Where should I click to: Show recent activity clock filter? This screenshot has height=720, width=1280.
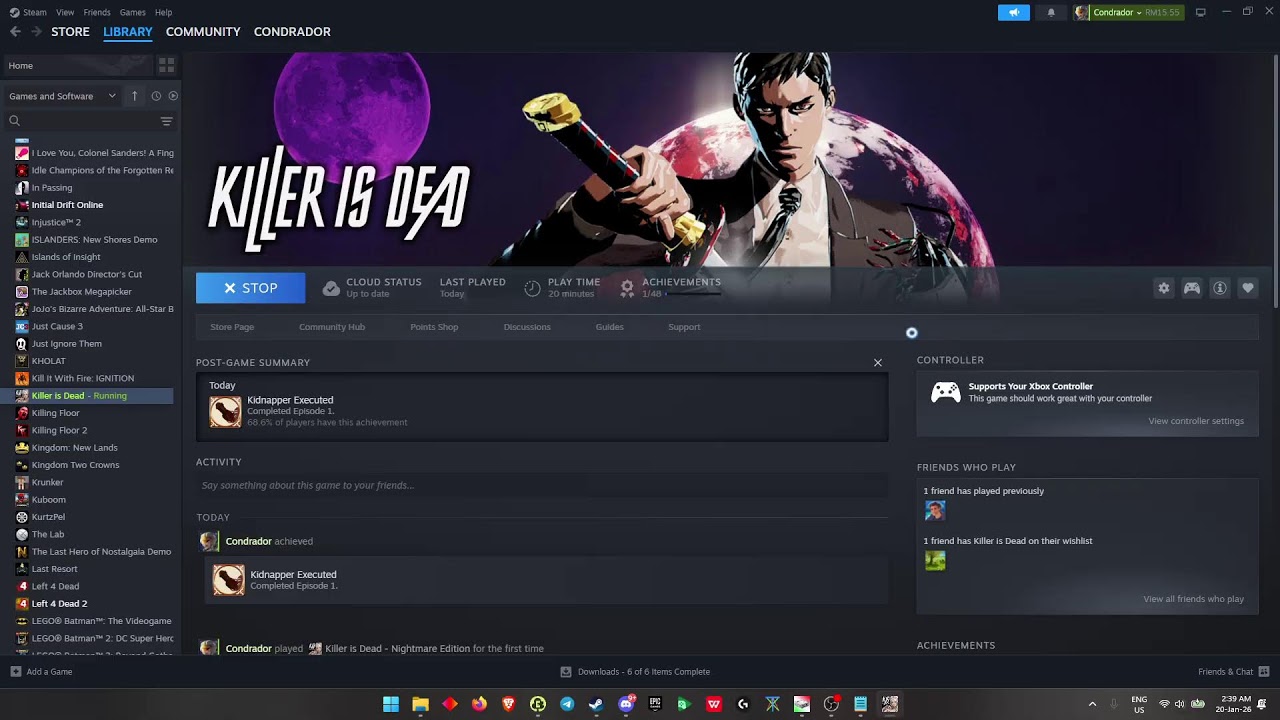[156, 96]
